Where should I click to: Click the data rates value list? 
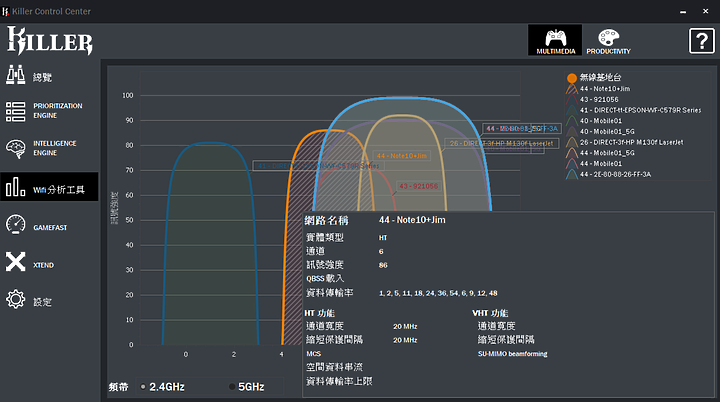click(438, 293)
